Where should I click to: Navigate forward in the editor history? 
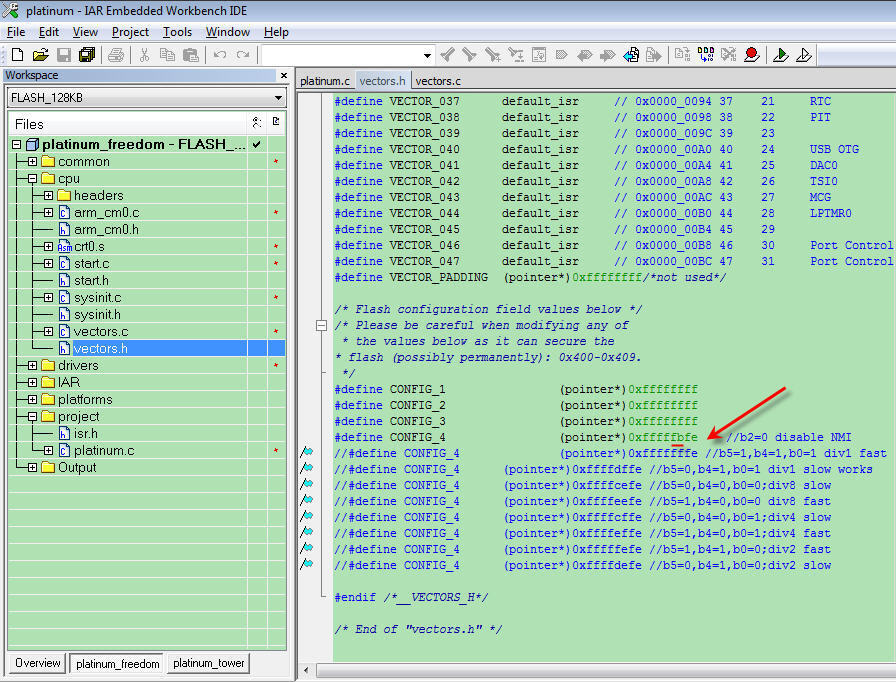(x=653, y=55)
